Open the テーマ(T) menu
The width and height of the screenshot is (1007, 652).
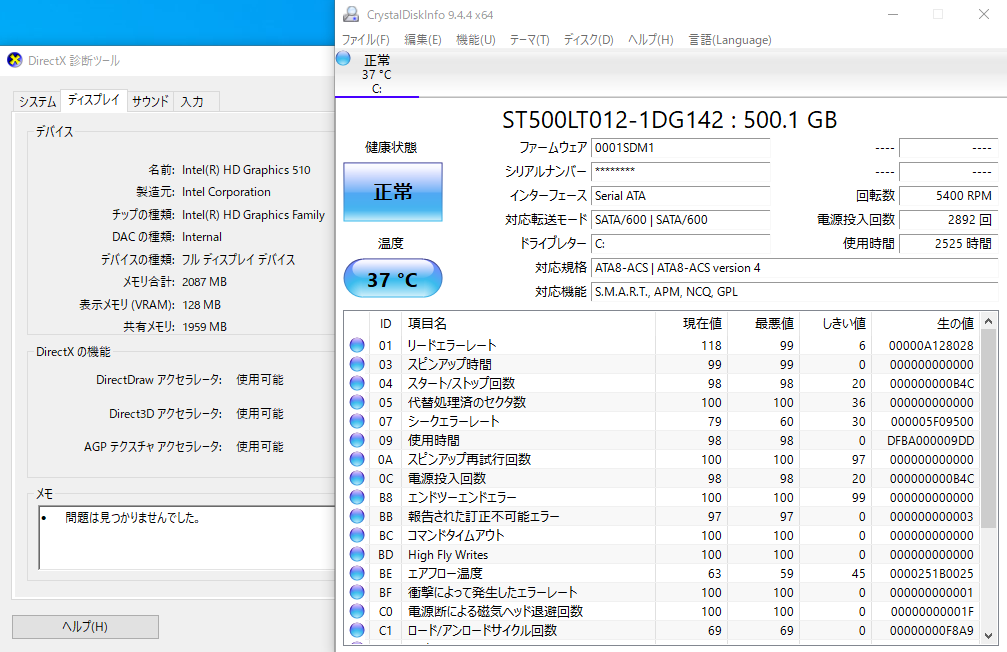529,40
